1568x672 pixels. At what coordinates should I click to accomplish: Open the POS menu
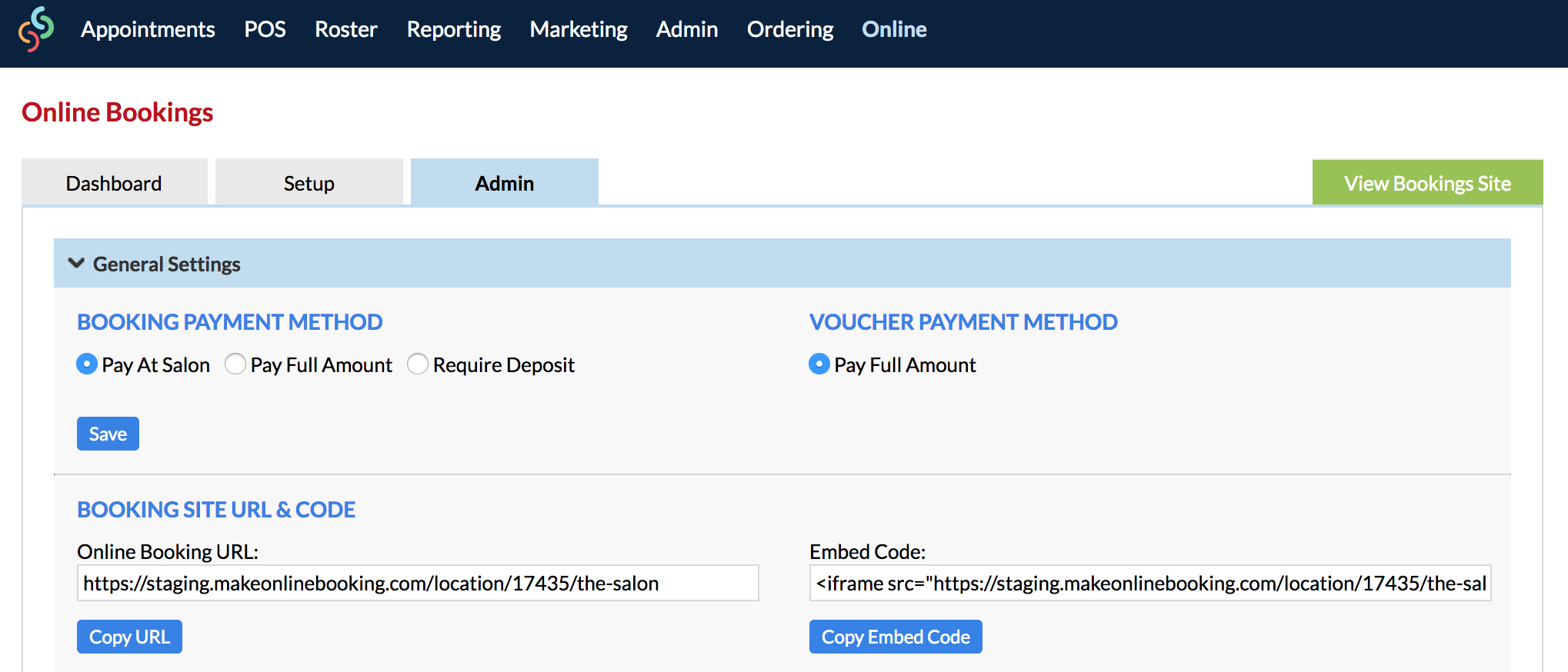(265, 29)
